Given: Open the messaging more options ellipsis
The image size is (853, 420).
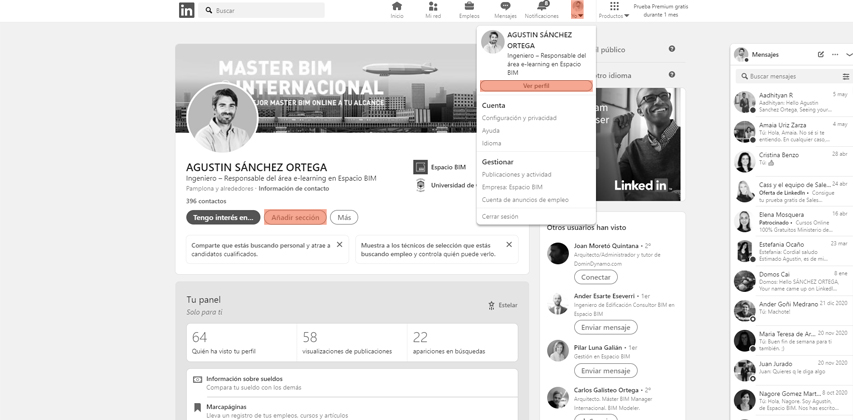Looking at the screenshot, I should (x=835, y=54).
